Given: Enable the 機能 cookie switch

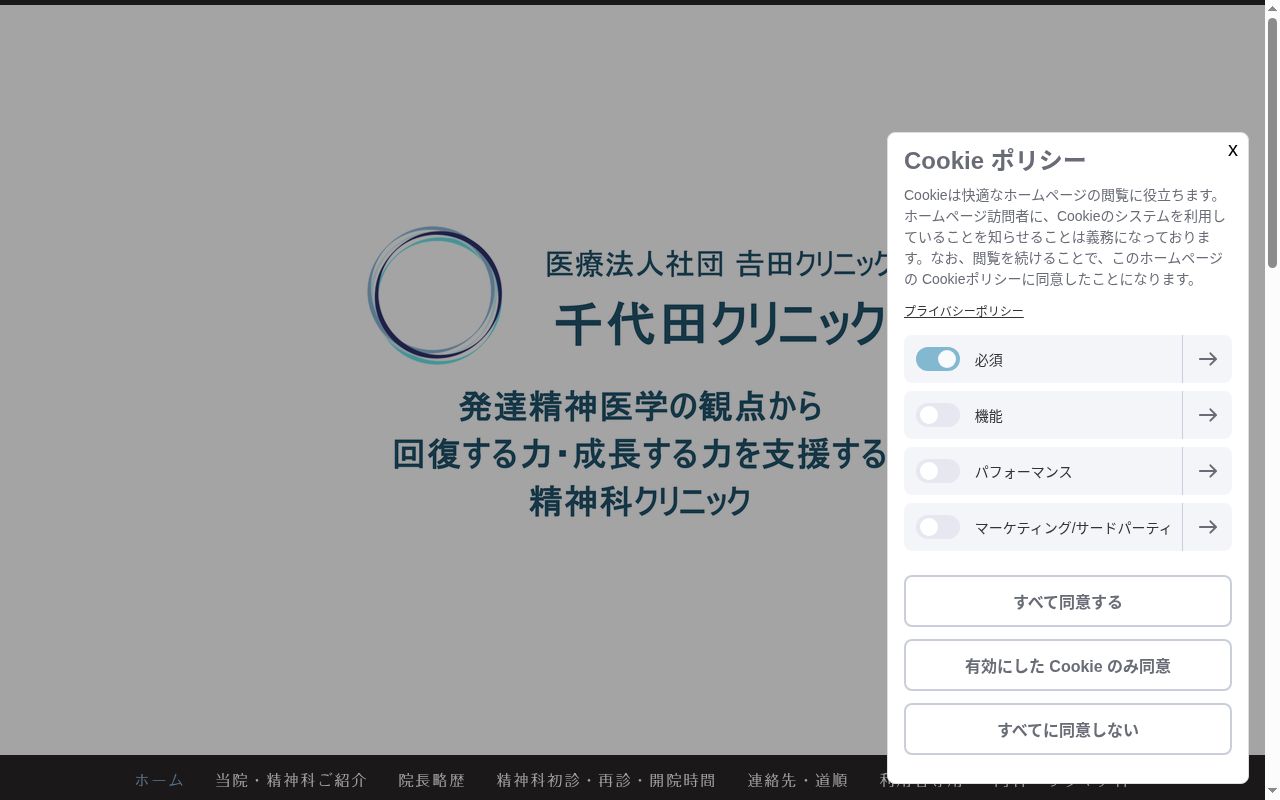Looking at the screenshot, I should click(938, 415).
